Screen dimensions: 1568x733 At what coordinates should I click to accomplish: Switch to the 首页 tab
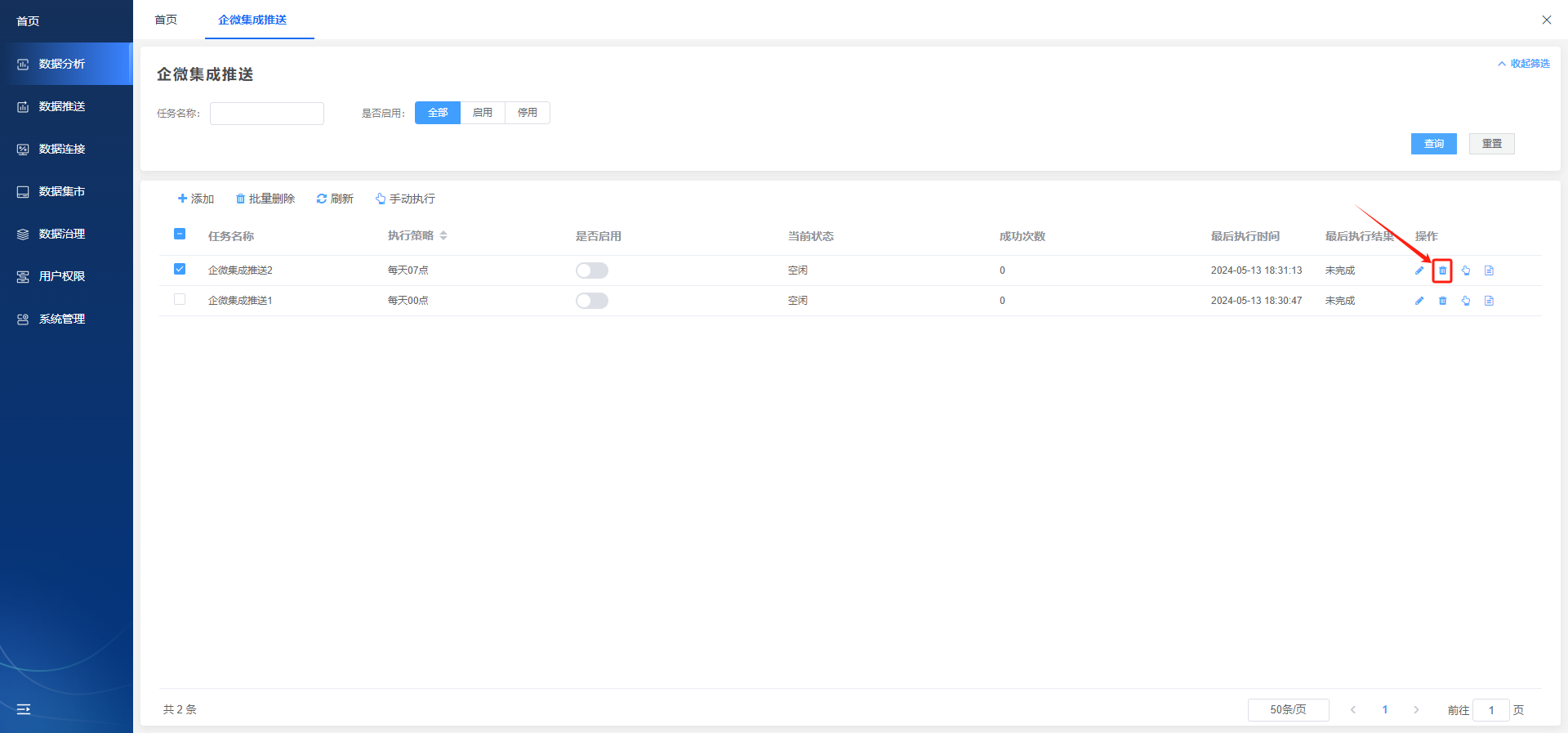tap(166, 20)
